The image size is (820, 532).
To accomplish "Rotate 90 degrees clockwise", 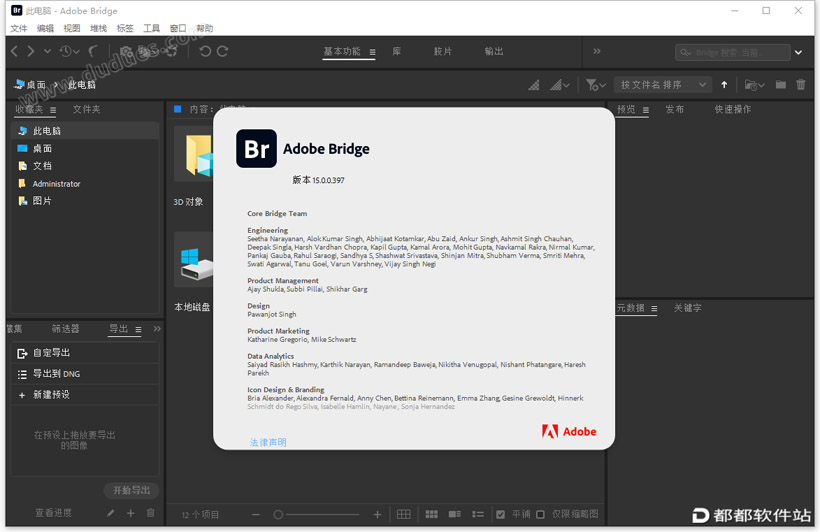I will pos(223,51).
